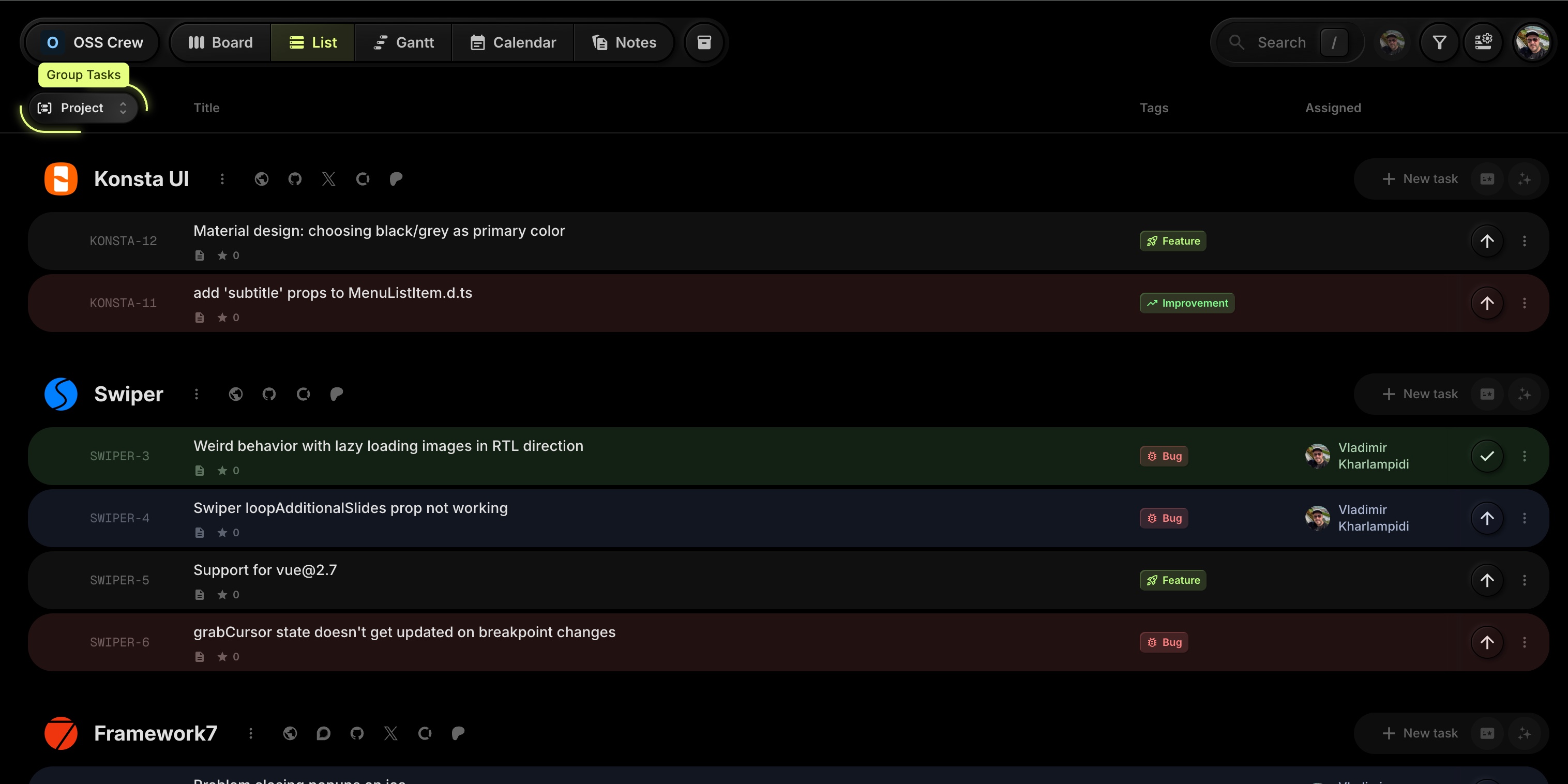The image size is (1568, 784).
Task: Click the filter icon in the top bar
Action: tap(1439, 42)
